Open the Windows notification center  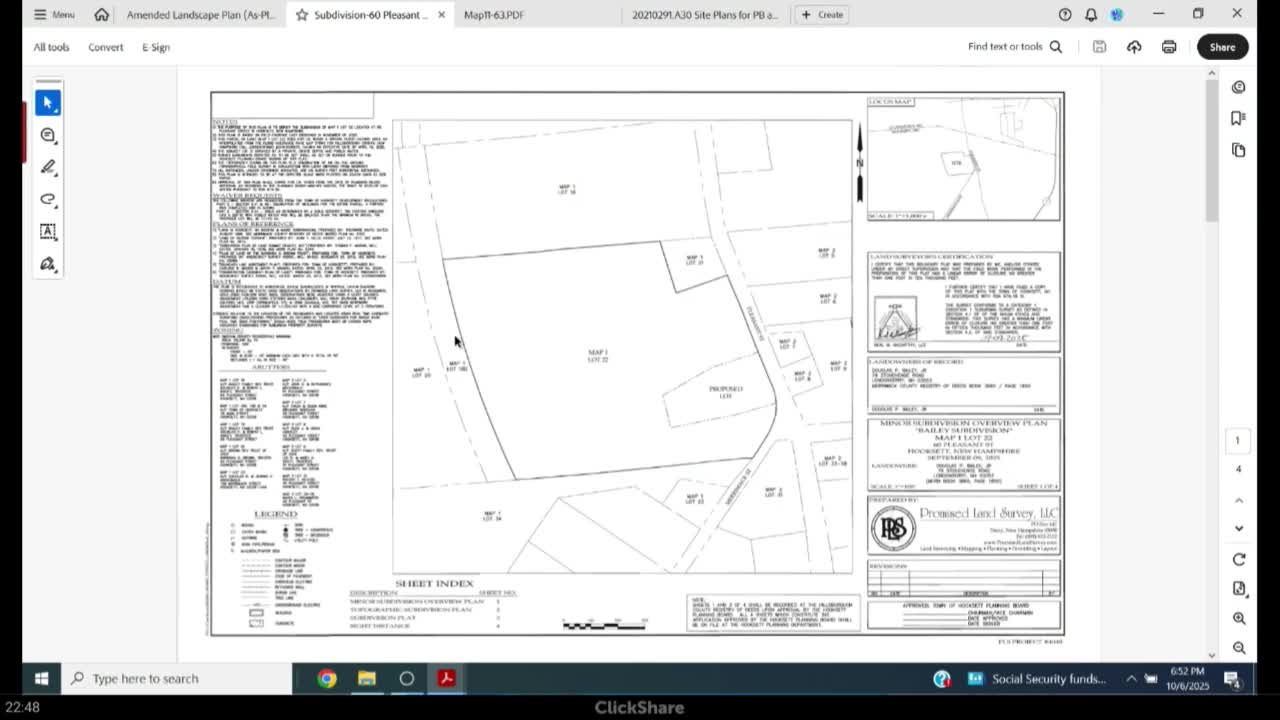point(1232,679)
